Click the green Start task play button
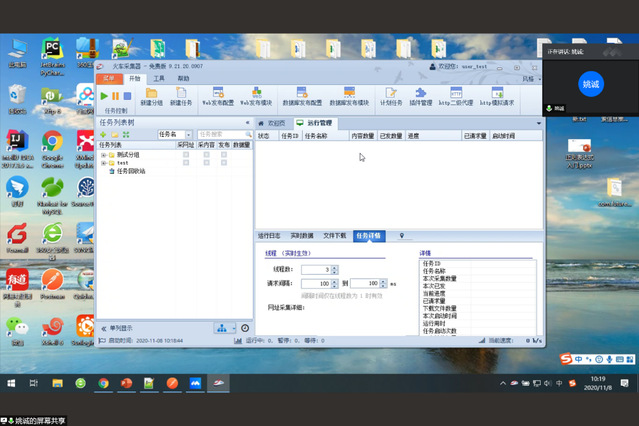The width and height of the screenshot is (639, 426). point(104,95)
